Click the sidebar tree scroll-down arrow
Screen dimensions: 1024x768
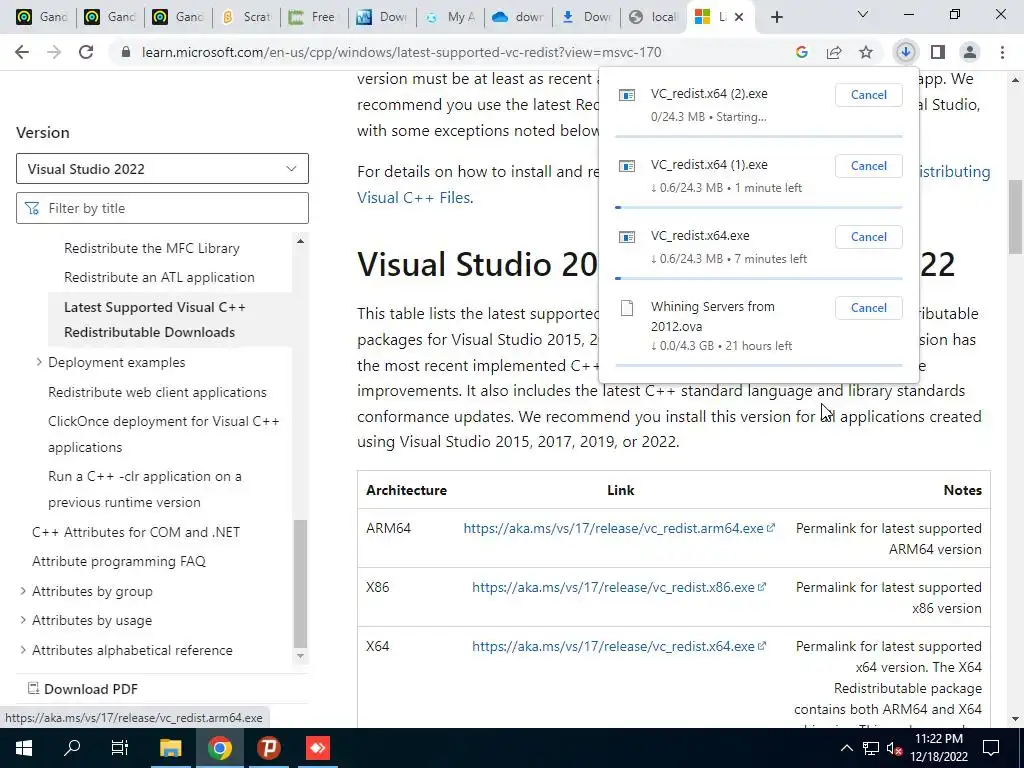[x=300, y=656]
